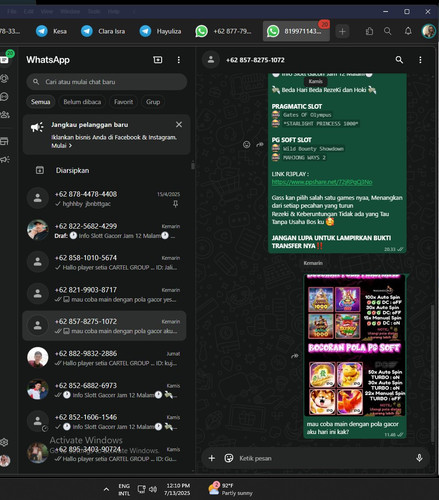Open the conversation menu three dots

[x=420, y=60]
